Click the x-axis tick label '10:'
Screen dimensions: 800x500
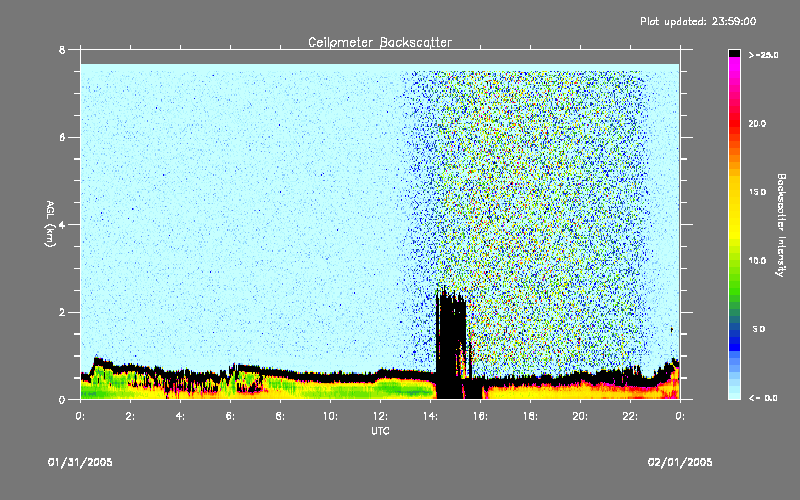click(x=330, y=416)
